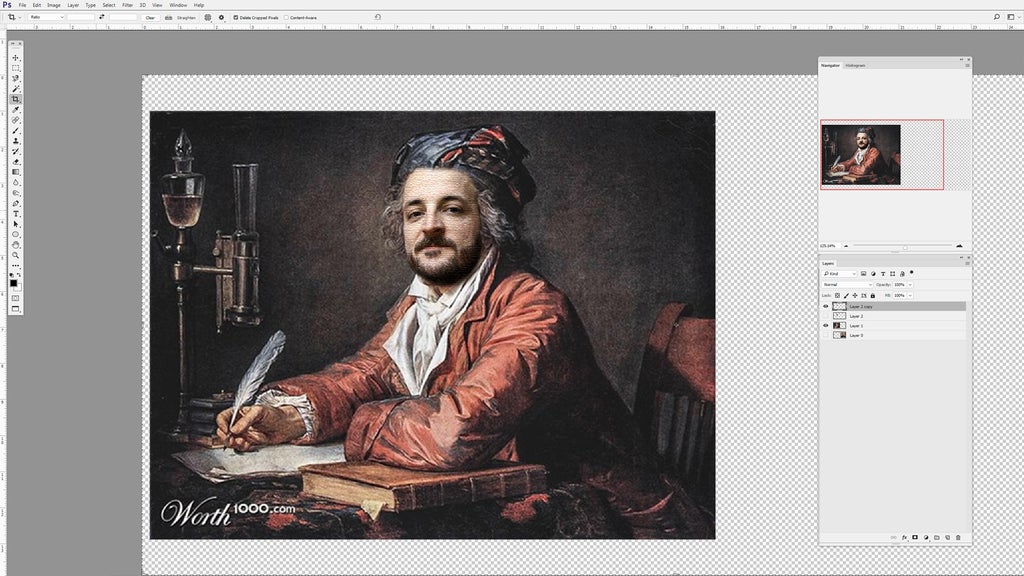Open the layer filter Kind dropdown
This screenshot has height=576, width=1024.
[x=839, y=274]
